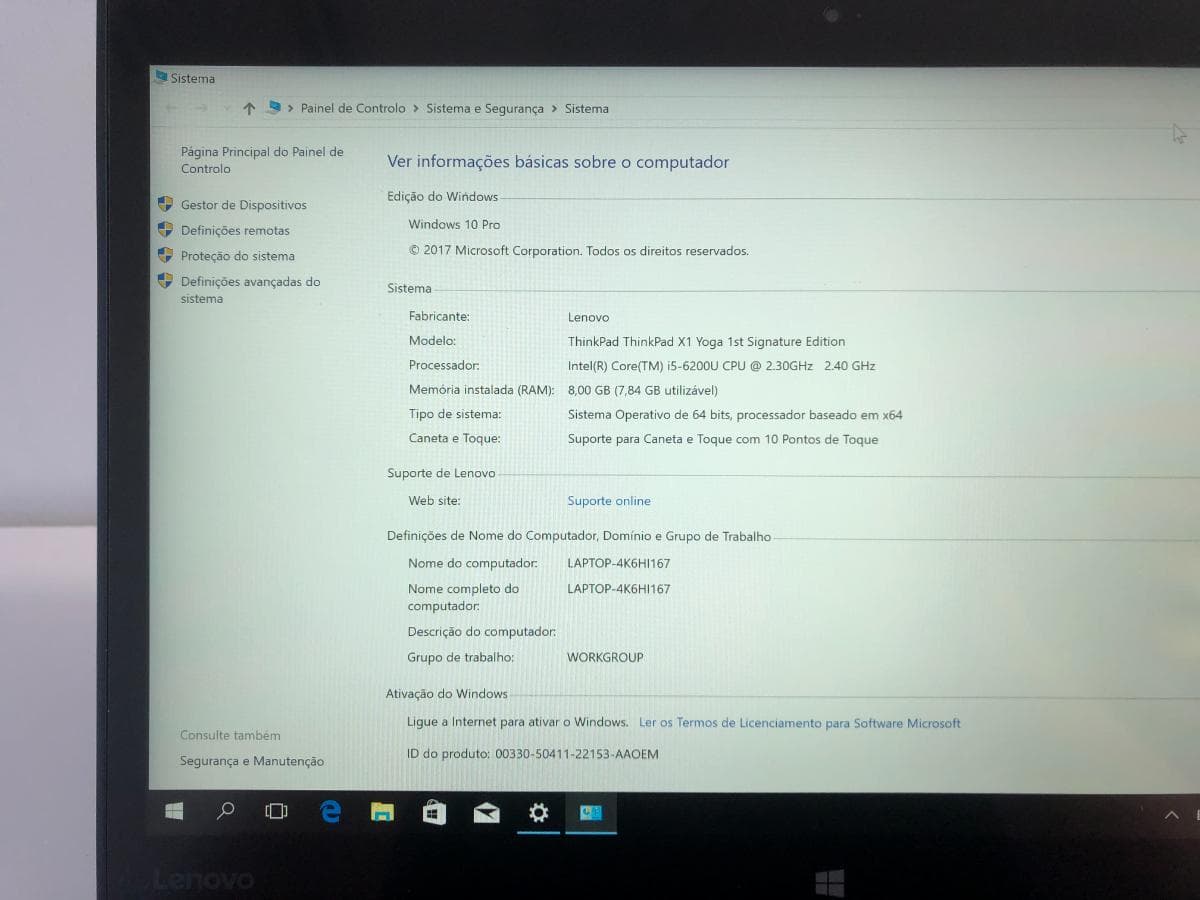The image size is (1200, 900).
Task: Open Gestor de Dispositivos link
Action: click(244, 205)
